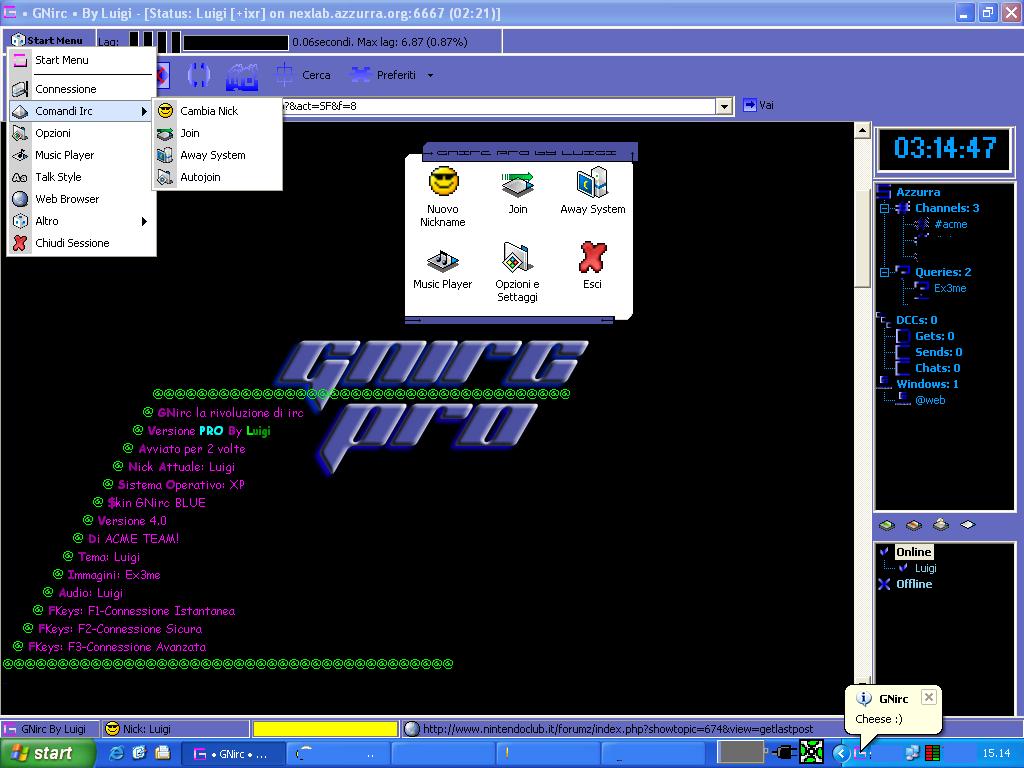Click the red X Esci icon

click(592, 259)
